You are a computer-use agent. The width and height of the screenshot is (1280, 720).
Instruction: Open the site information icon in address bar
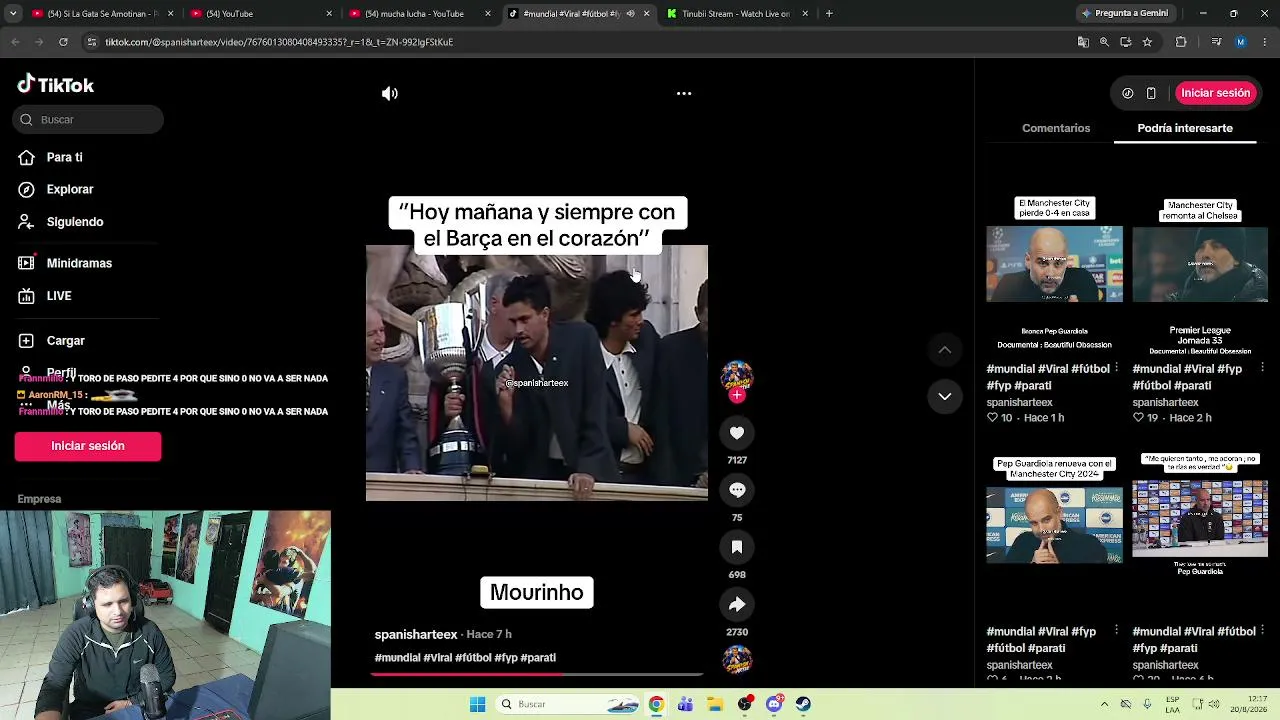[x=92, y=42]
